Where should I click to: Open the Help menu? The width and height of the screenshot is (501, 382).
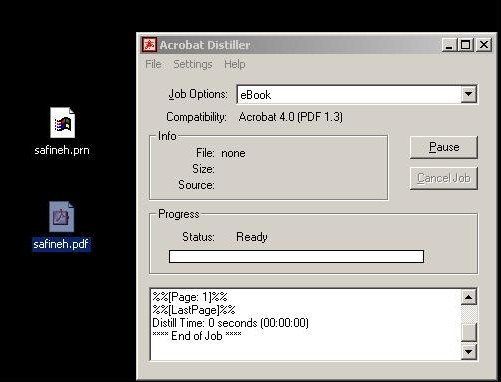tap(235, 64)
